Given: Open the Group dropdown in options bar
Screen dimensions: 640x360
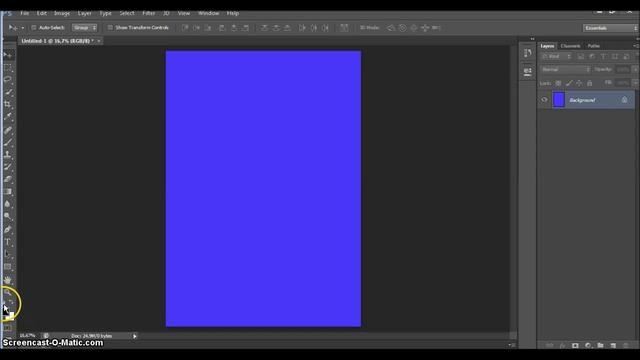Looking at the screenshot, I should (x=84, y=28).
